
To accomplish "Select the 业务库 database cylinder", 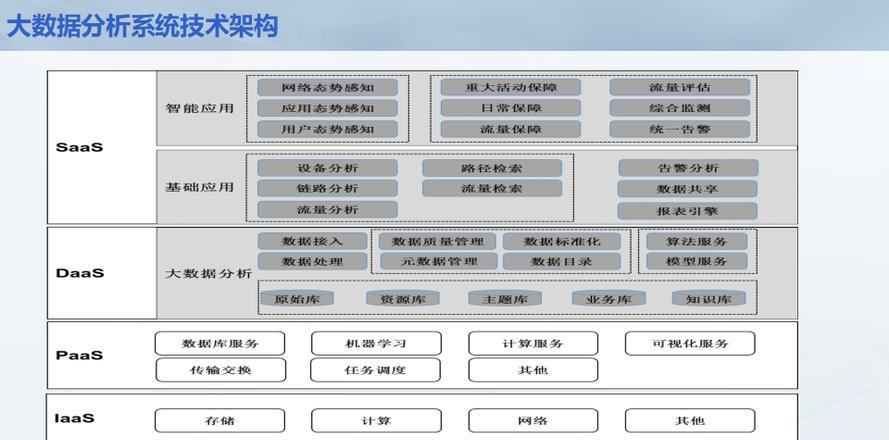I will (608, 298).
